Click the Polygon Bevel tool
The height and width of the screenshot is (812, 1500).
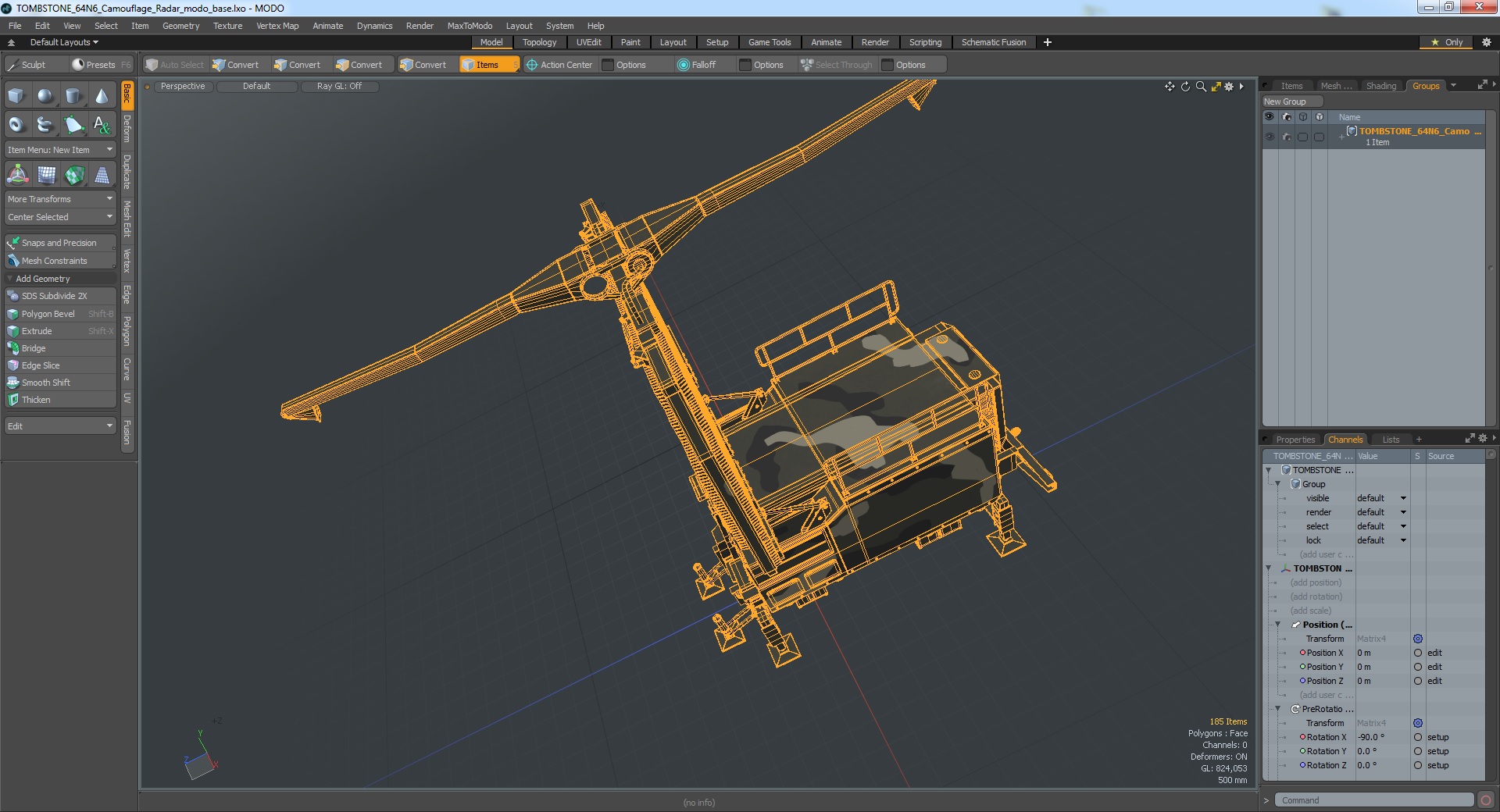point(60,314)
